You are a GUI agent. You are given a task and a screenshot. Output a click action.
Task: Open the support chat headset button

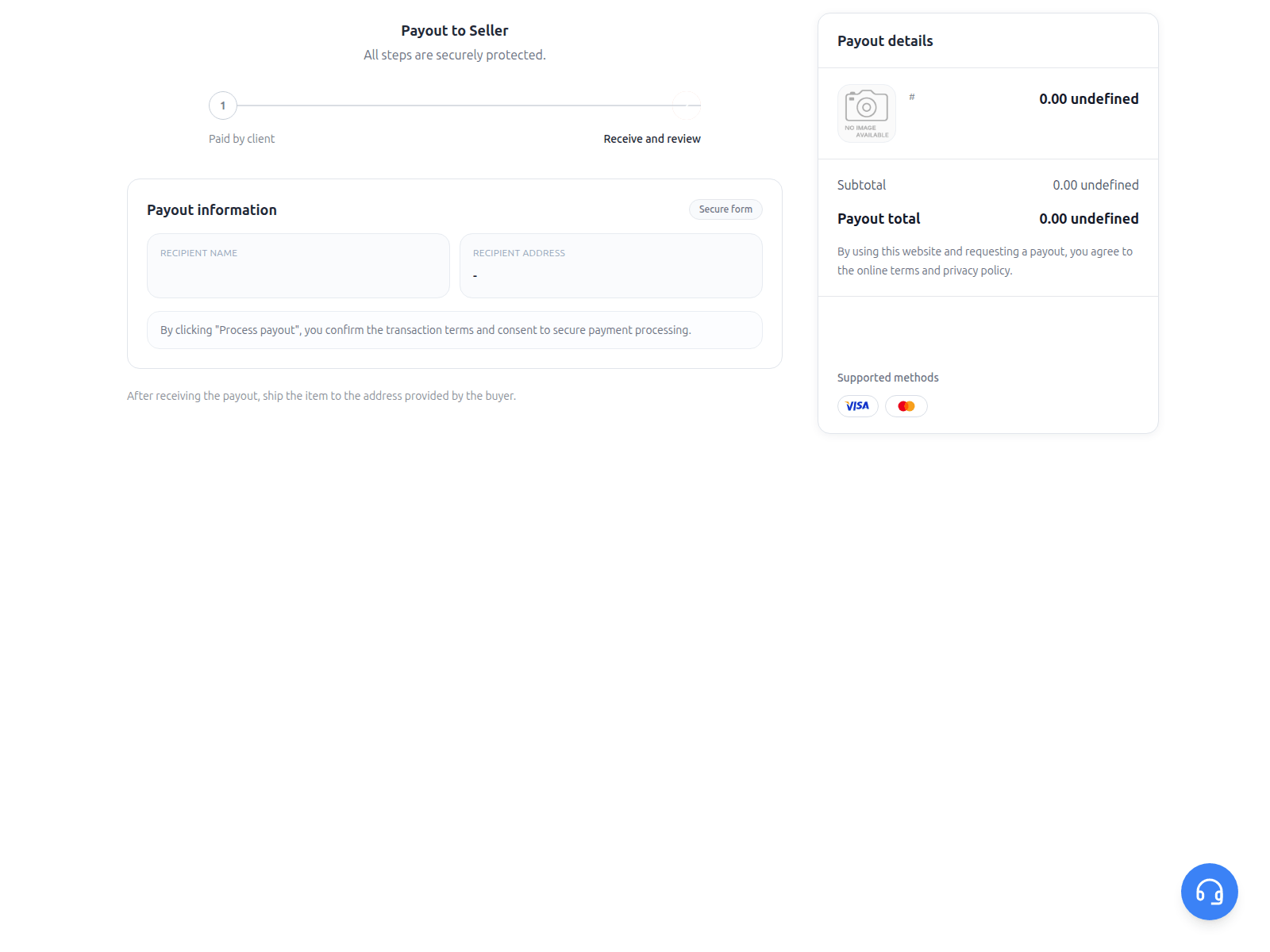(x=1209, y=892)
